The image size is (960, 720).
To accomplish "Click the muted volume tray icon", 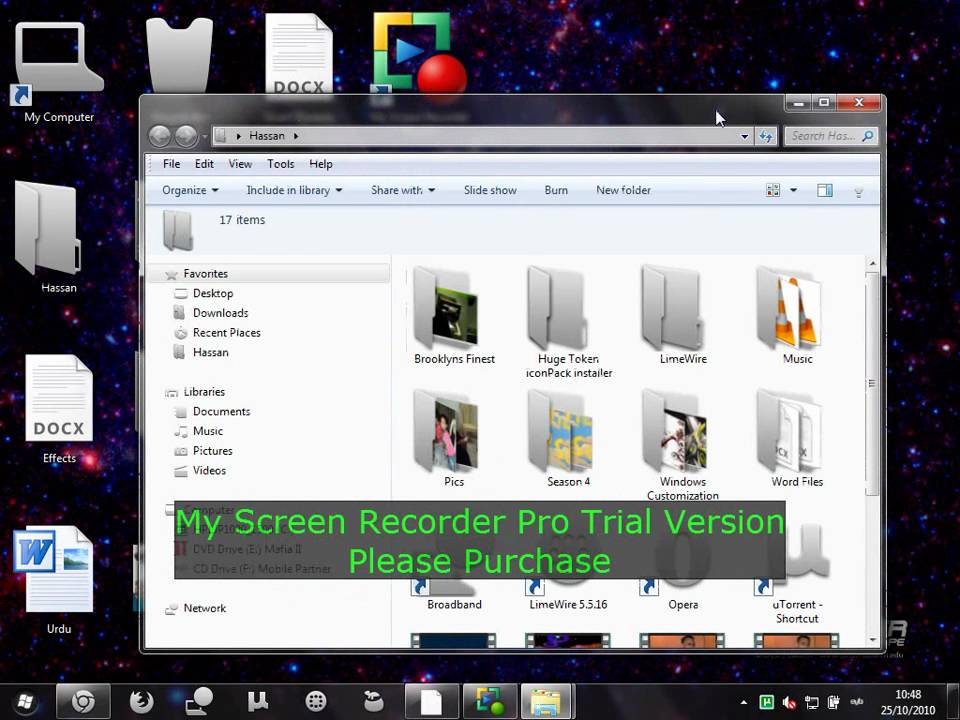I will click(789, 702).
